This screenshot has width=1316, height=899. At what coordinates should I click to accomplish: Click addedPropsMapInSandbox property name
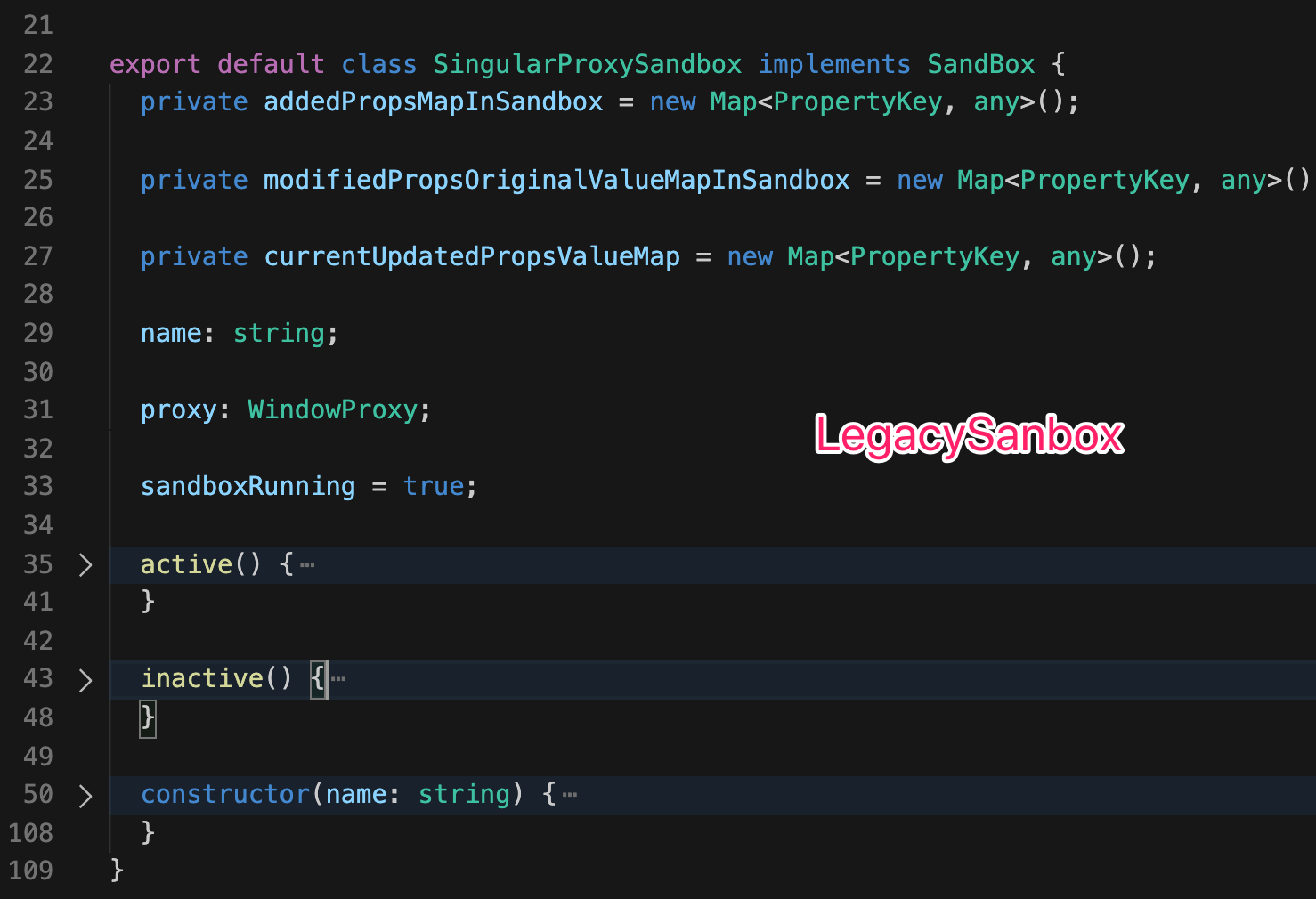[x=434, y=102]
